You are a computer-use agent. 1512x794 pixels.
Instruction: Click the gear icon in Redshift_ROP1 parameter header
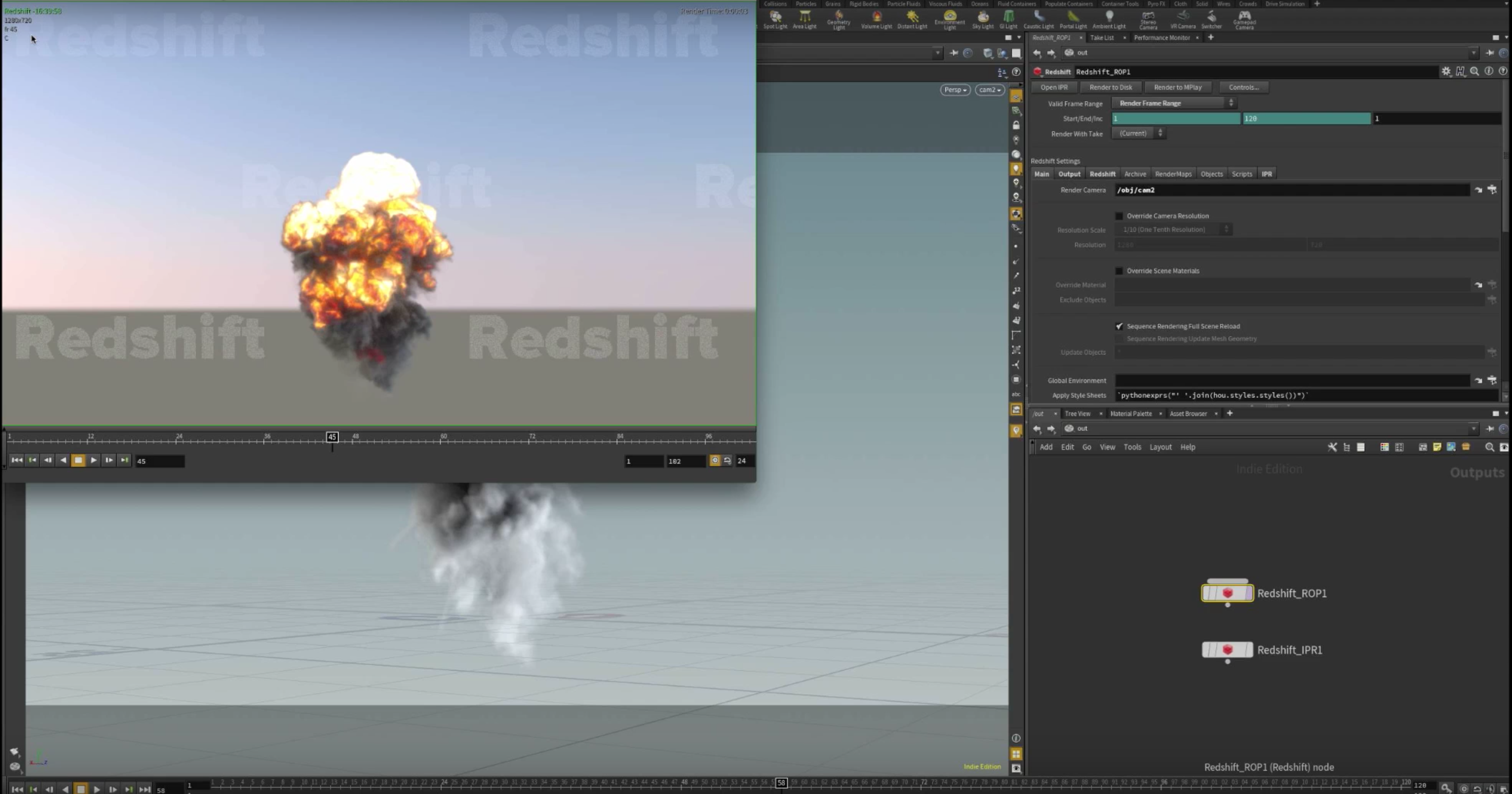tap(1446, 71)
